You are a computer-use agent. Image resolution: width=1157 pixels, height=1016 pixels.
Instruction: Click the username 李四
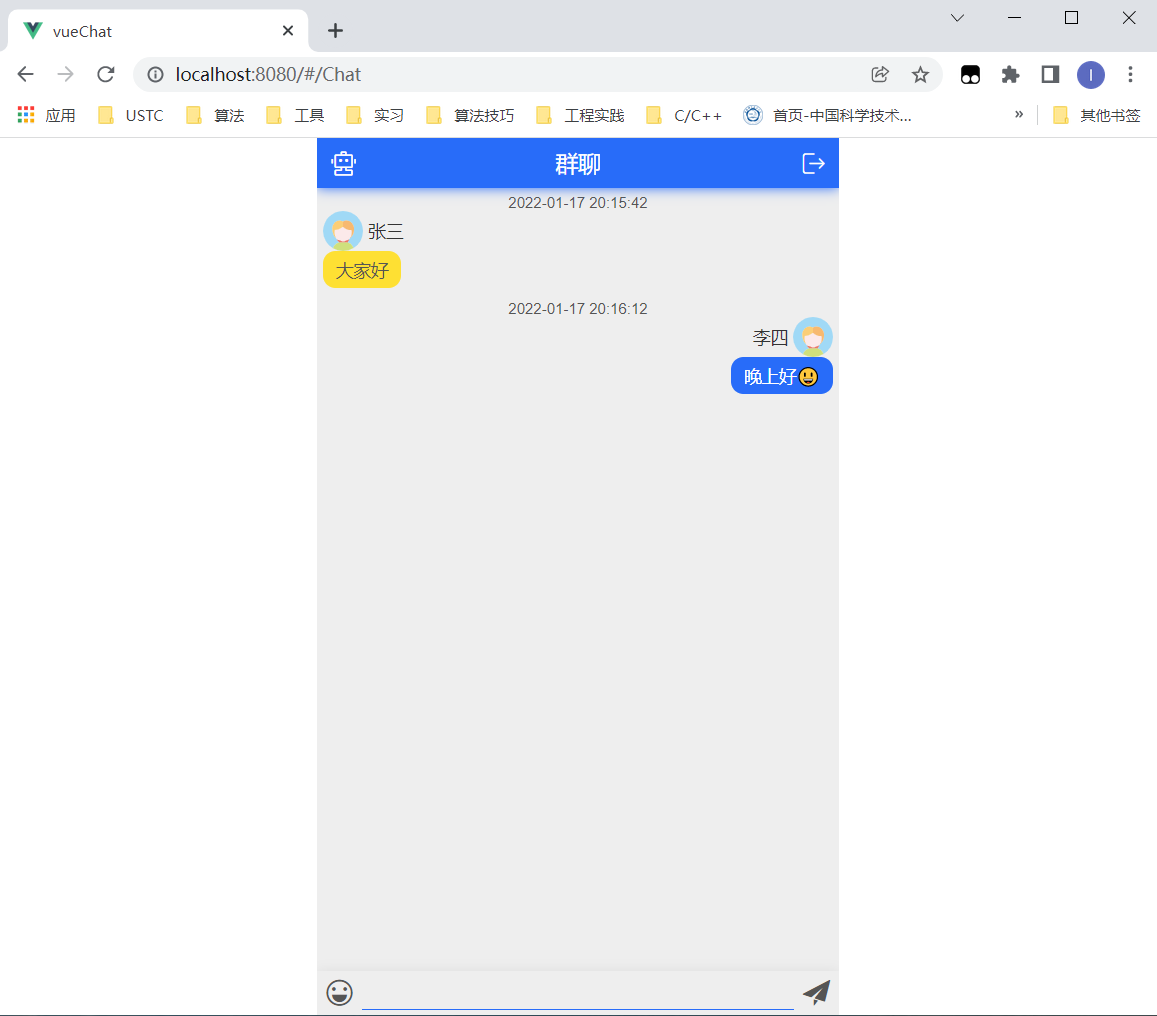[770, 338]
